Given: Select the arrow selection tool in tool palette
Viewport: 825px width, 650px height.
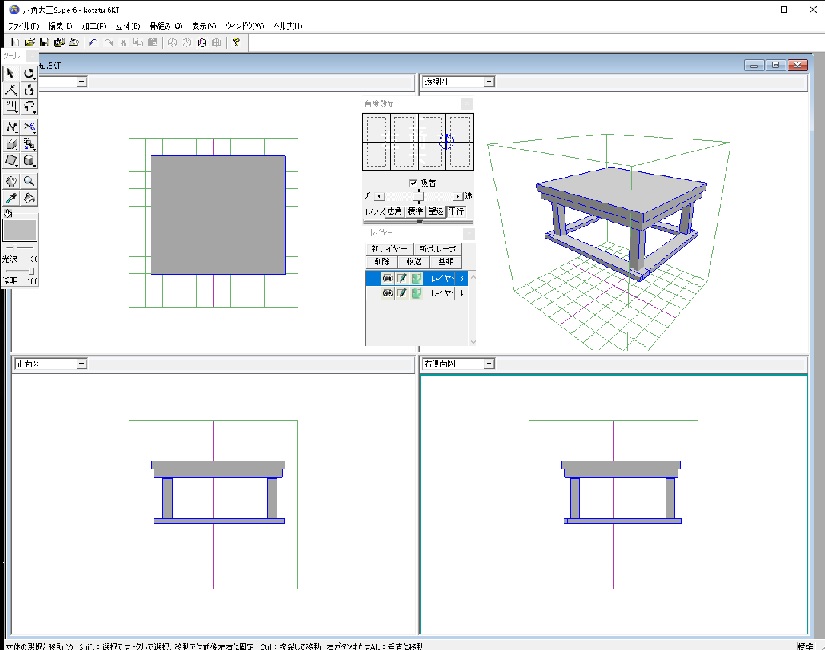Looking at the screenshot, I should tap(11, 73).
